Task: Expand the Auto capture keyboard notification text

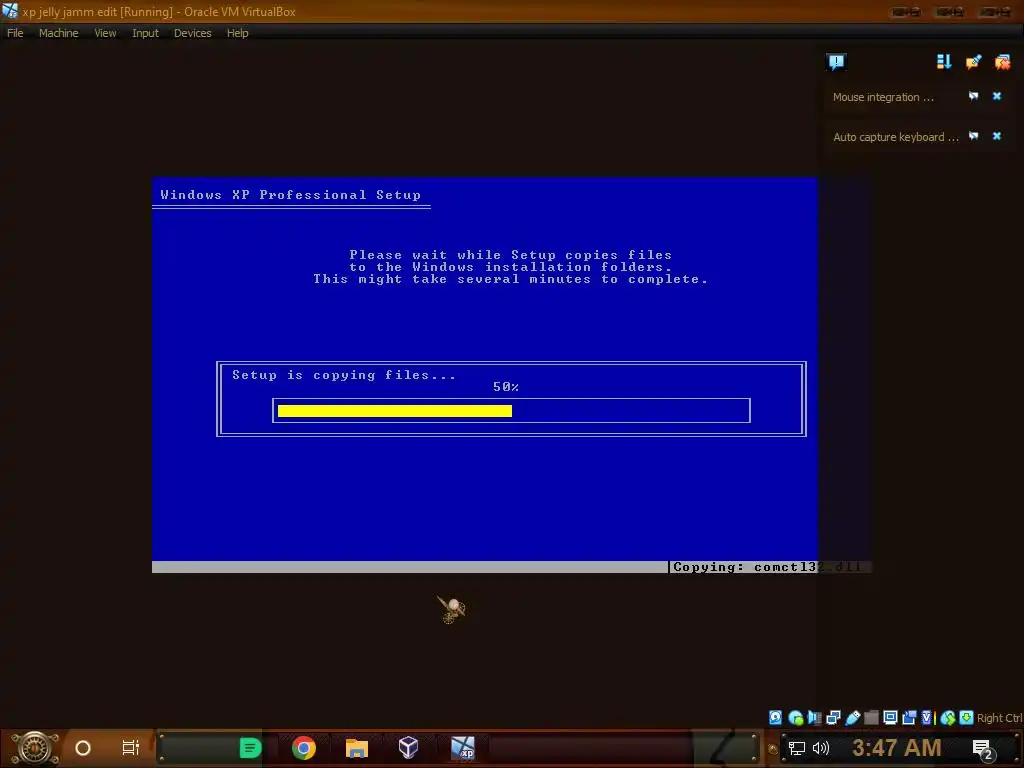Action: click(x=895, y=137)
